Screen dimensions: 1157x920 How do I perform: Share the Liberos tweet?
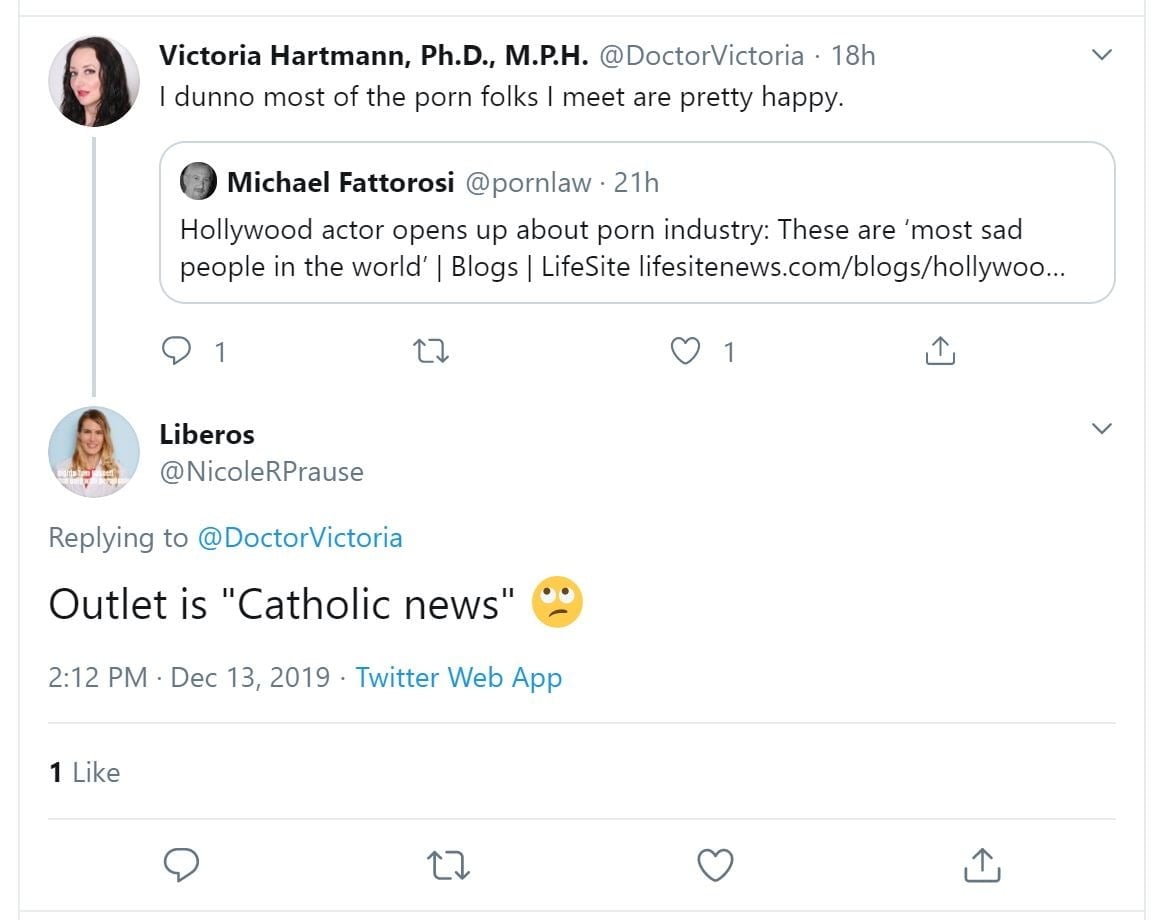tap(981, 865)
